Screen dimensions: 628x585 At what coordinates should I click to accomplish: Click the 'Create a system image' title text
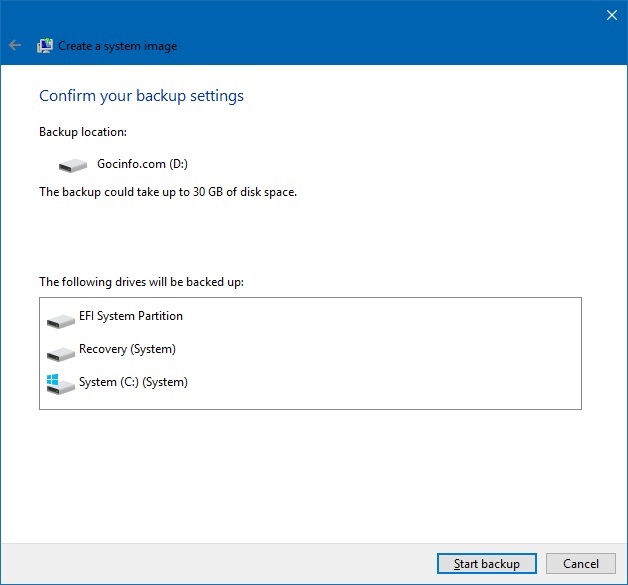tap(117, 46)
